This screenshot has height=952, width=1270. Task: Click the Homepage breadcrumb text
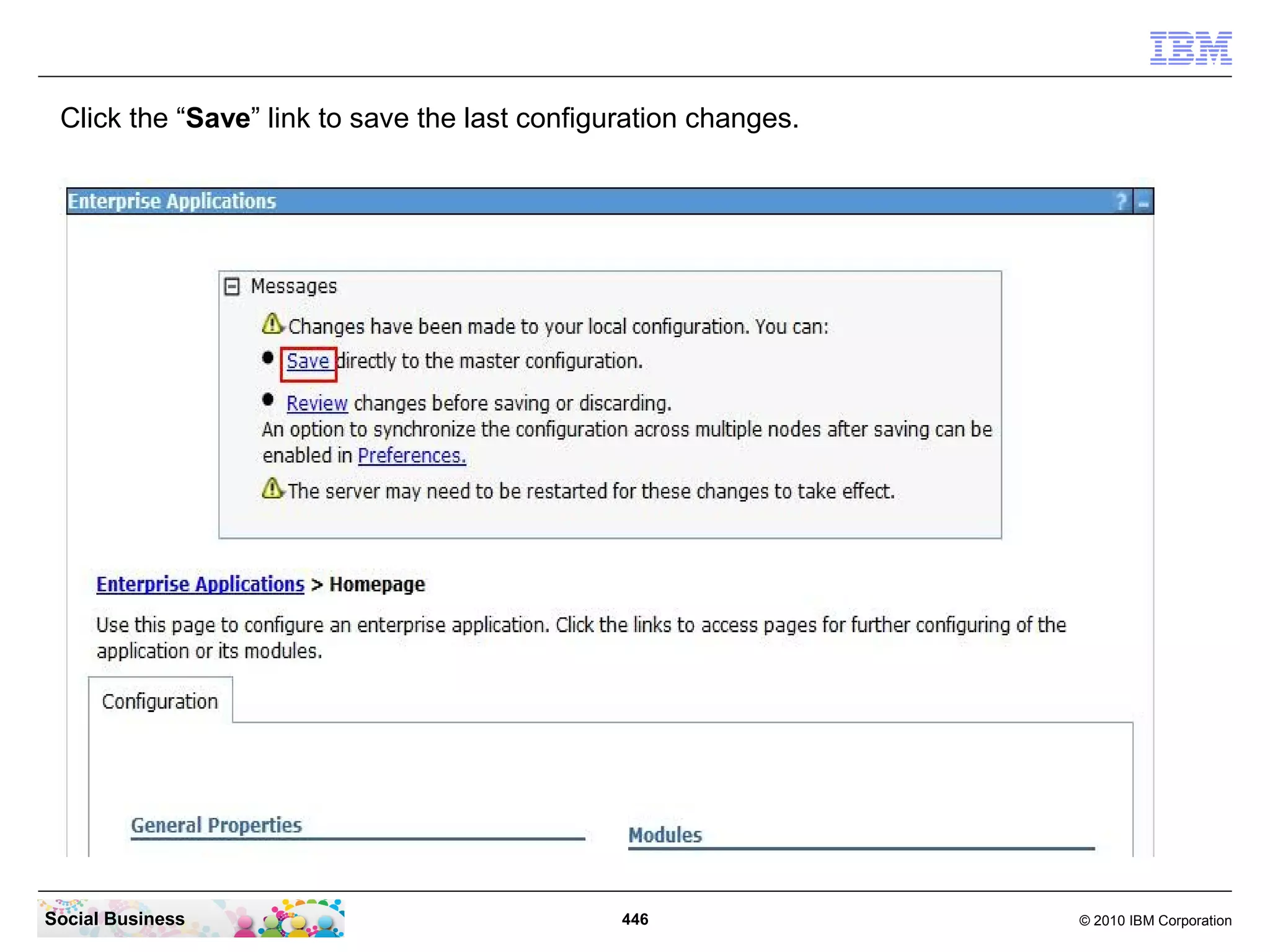point(377,584)
